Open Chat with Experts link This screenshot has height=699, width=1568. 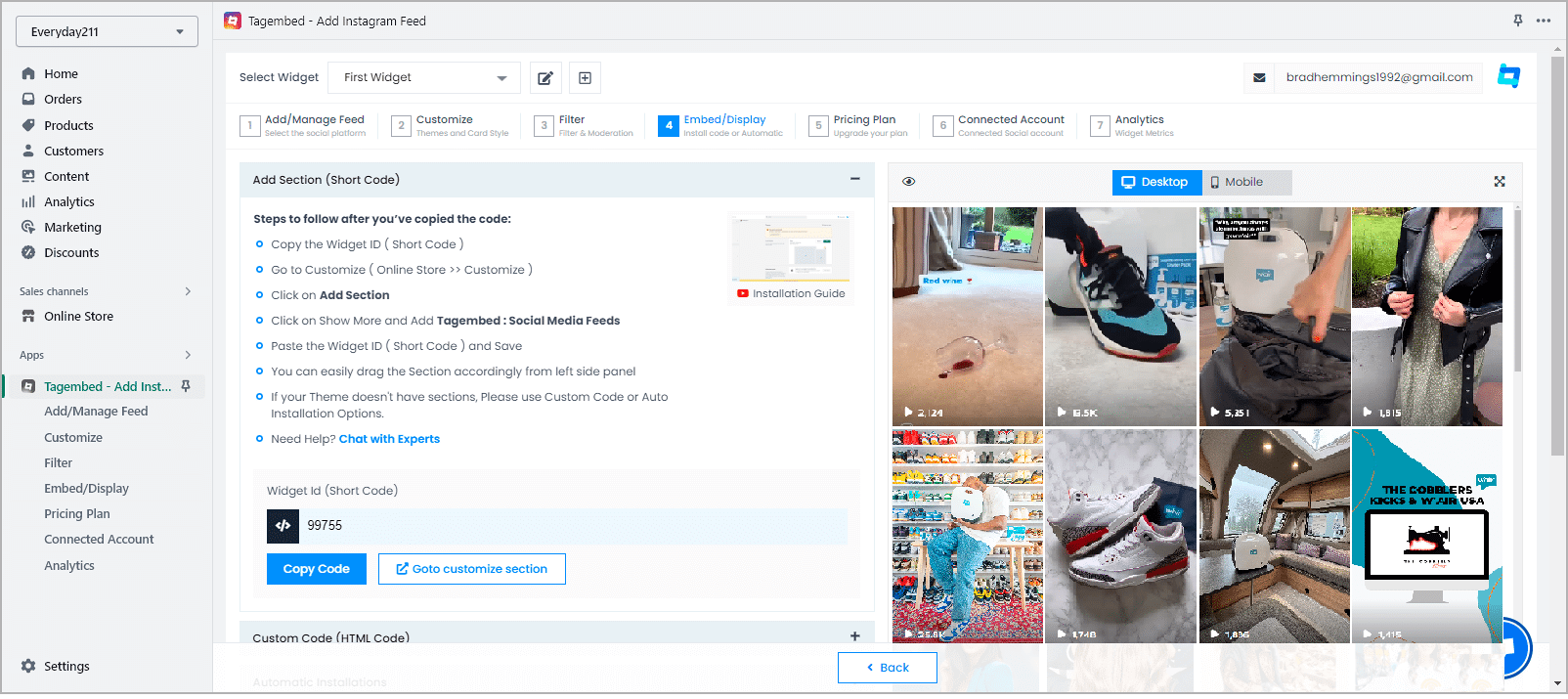tap(389, 439)
